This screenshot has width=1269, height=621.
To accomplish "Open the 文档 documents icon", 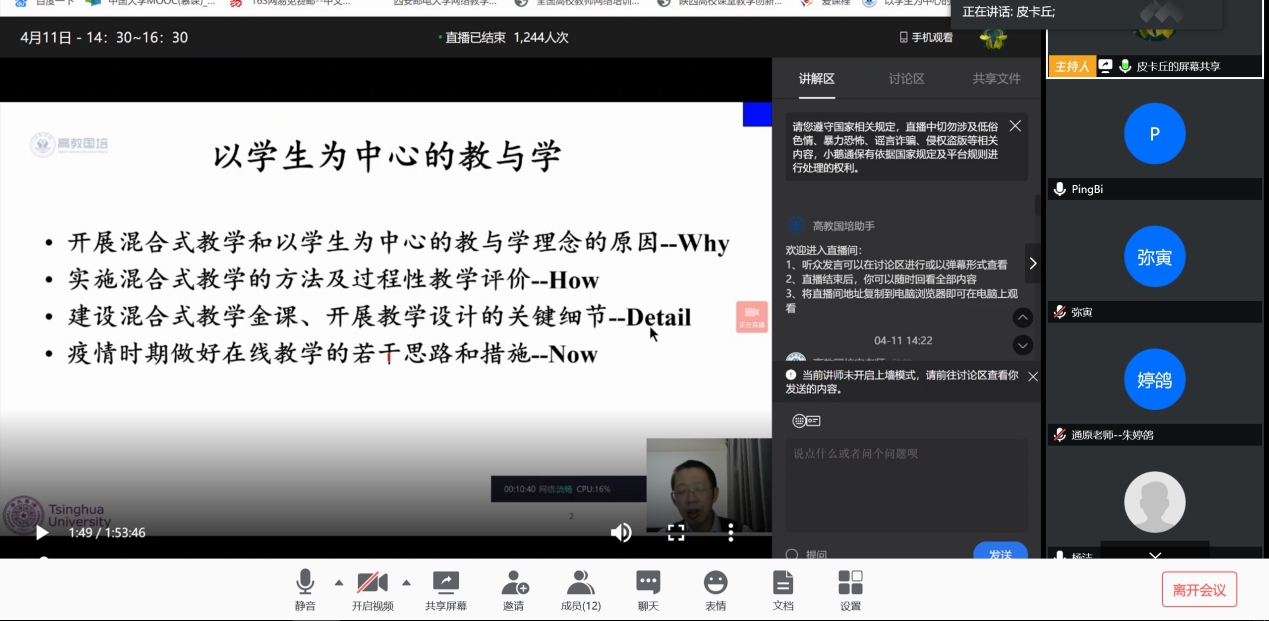I will point(783,589).
